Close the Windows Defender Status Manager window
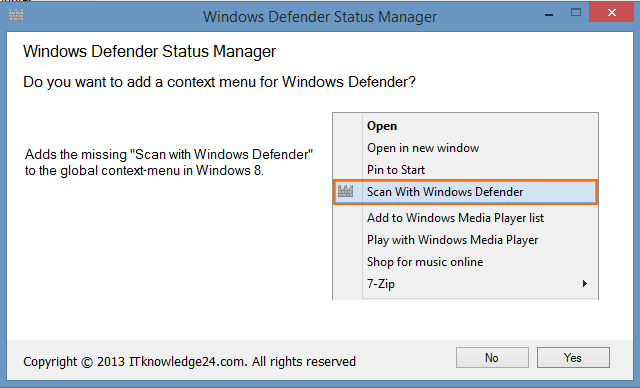This screenshot has height=388, width=640. tap(611, 13)
